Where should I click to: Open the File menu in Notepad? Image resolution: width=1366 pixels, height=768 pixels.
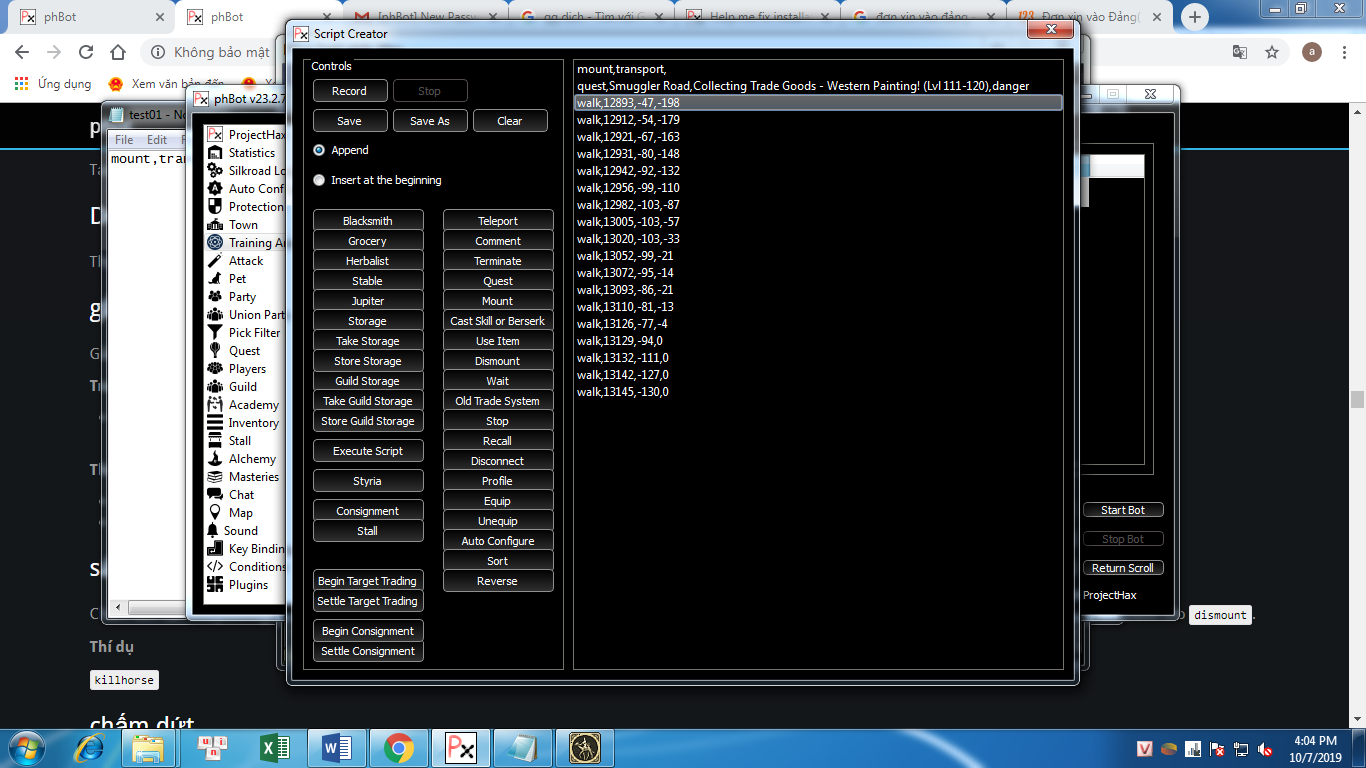[x=124, y=140]
